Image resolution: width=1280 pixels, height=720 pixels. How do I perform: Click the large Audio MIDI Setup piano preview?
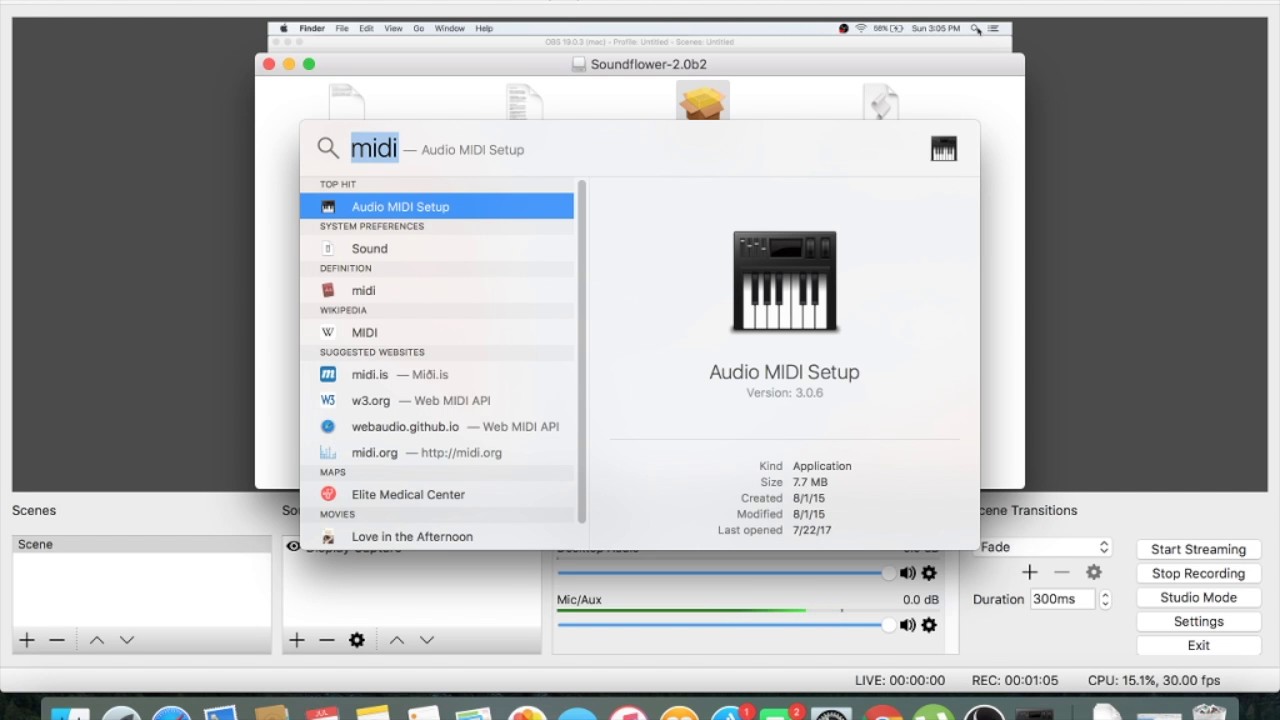[x=785, y=282]
